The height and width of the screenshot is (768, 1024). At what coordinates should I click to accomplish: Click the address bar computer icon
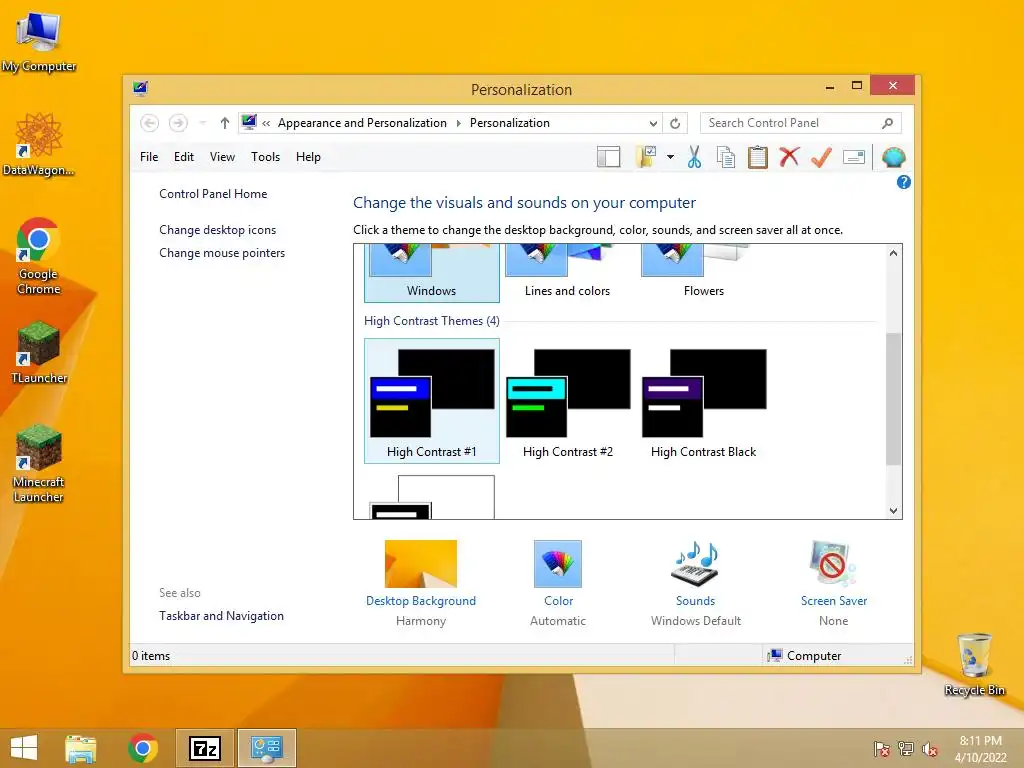click(249, 122)
